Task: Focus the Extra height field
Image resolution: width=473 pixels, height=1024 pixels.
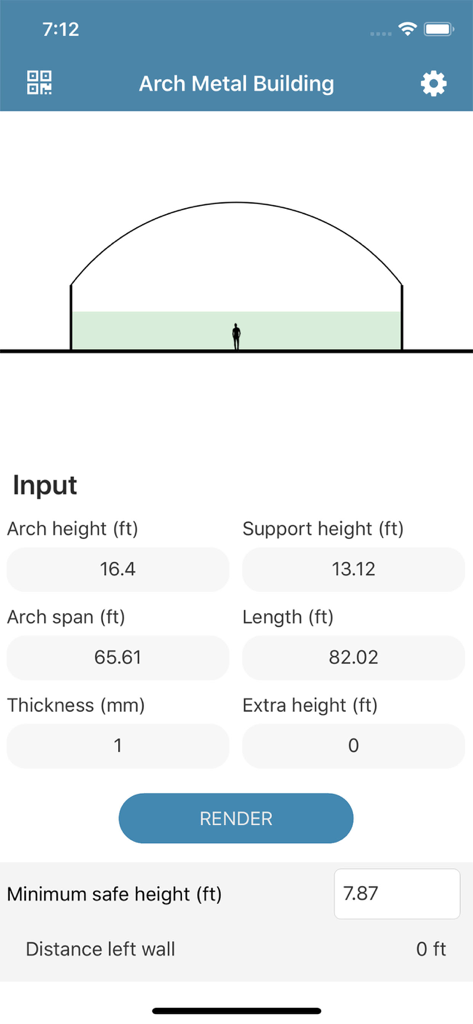Action: [x=353, y=746]
